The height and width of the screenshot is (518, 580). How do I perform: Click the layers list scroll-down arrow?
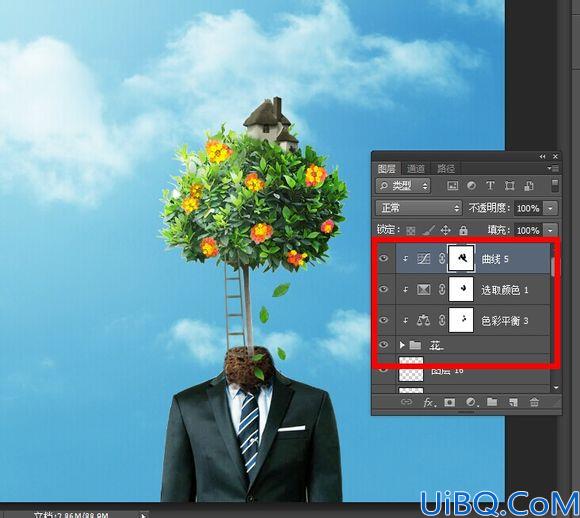(x=556, y=387)
